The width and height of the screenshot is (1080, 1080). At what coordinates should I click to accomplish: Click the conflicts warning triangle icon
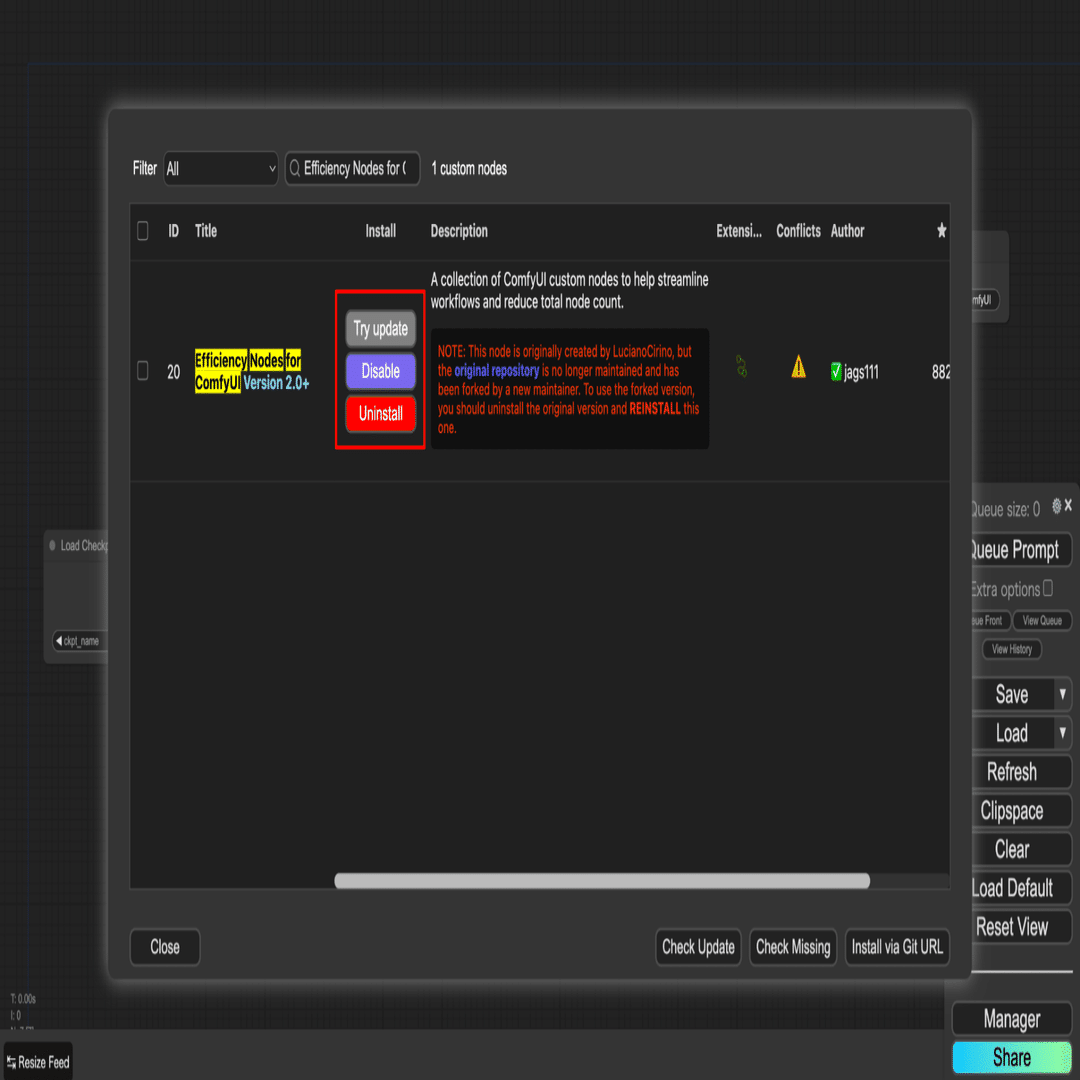(798, 367)
